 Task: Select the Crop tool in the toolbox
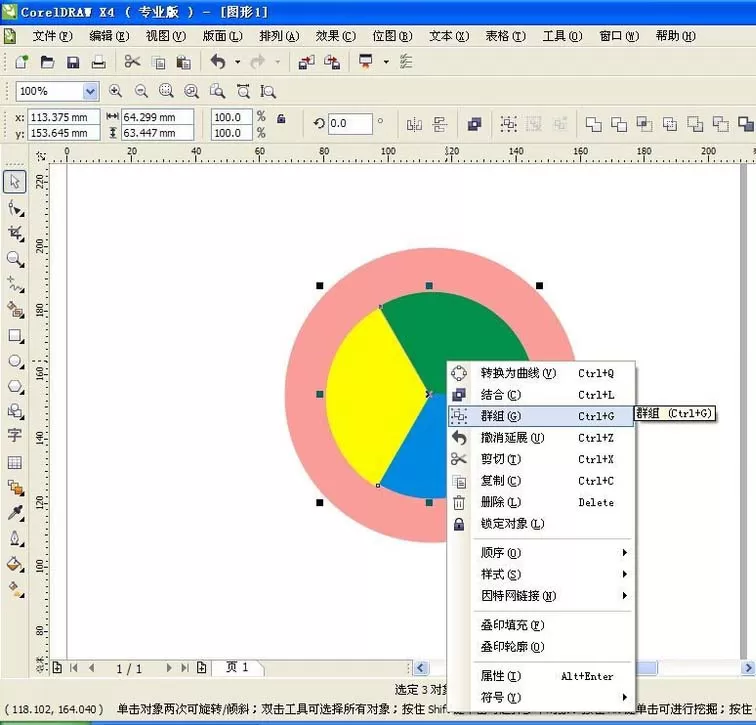[x=15, y=234]
